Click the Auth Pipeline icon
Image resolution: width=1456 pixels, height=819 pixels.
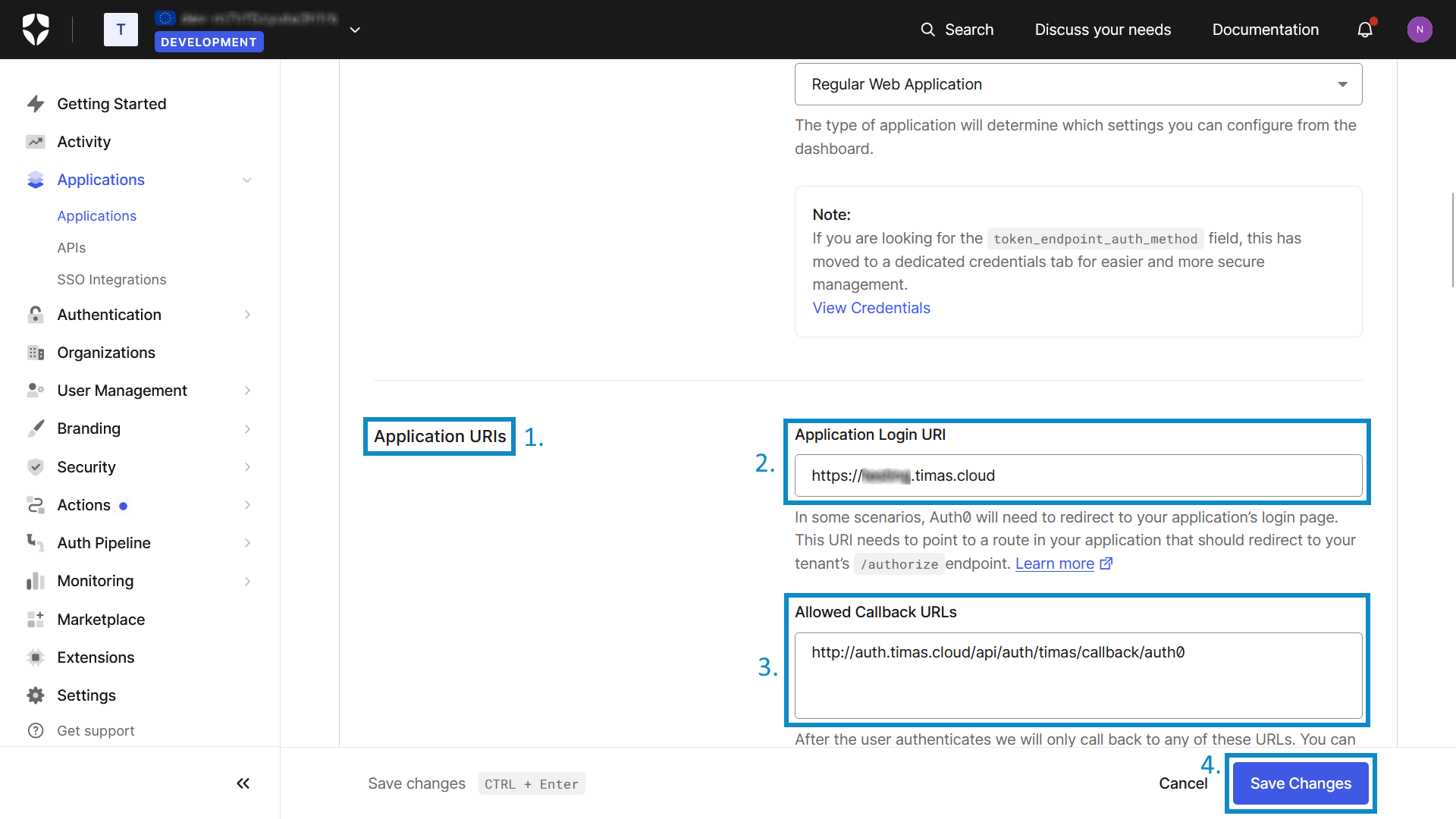[36, 543]
